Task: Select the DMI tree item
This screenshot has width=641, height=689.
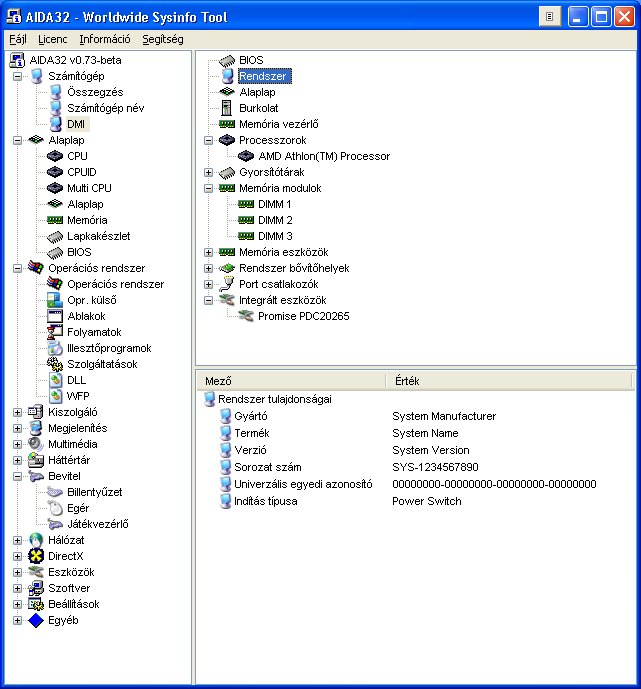Action: [76, 124]
